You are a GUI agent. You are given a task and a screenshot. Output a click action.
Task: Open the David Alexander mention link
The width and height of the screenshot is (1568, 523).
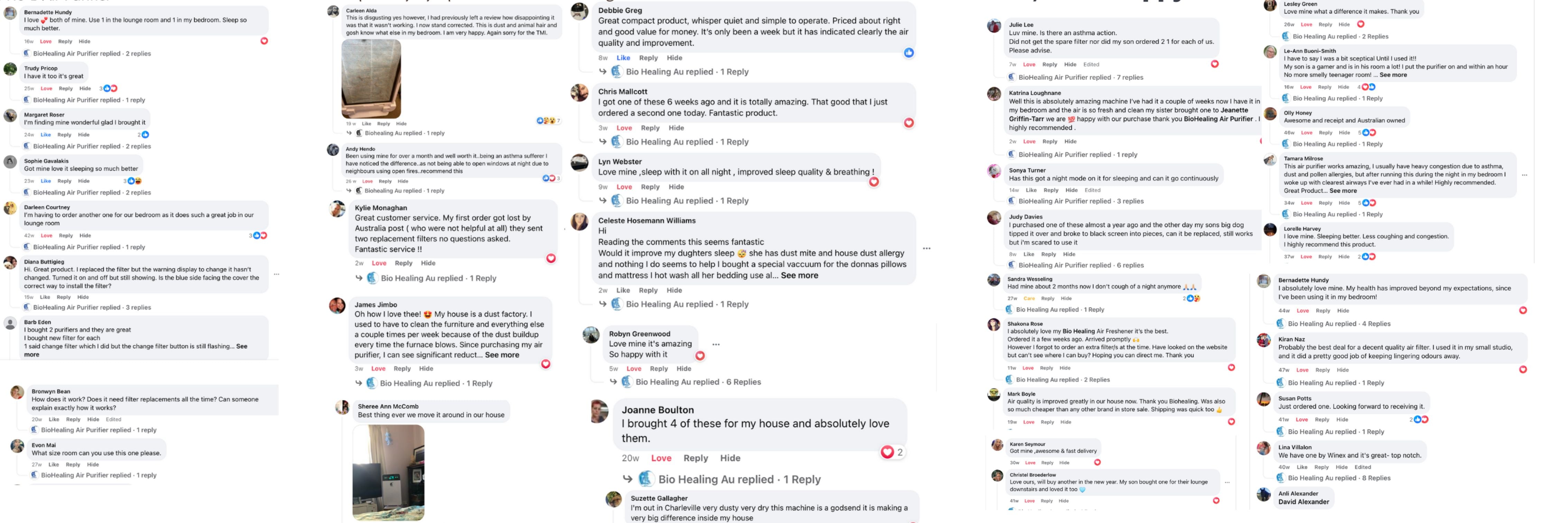click(x=1303, y=502)
